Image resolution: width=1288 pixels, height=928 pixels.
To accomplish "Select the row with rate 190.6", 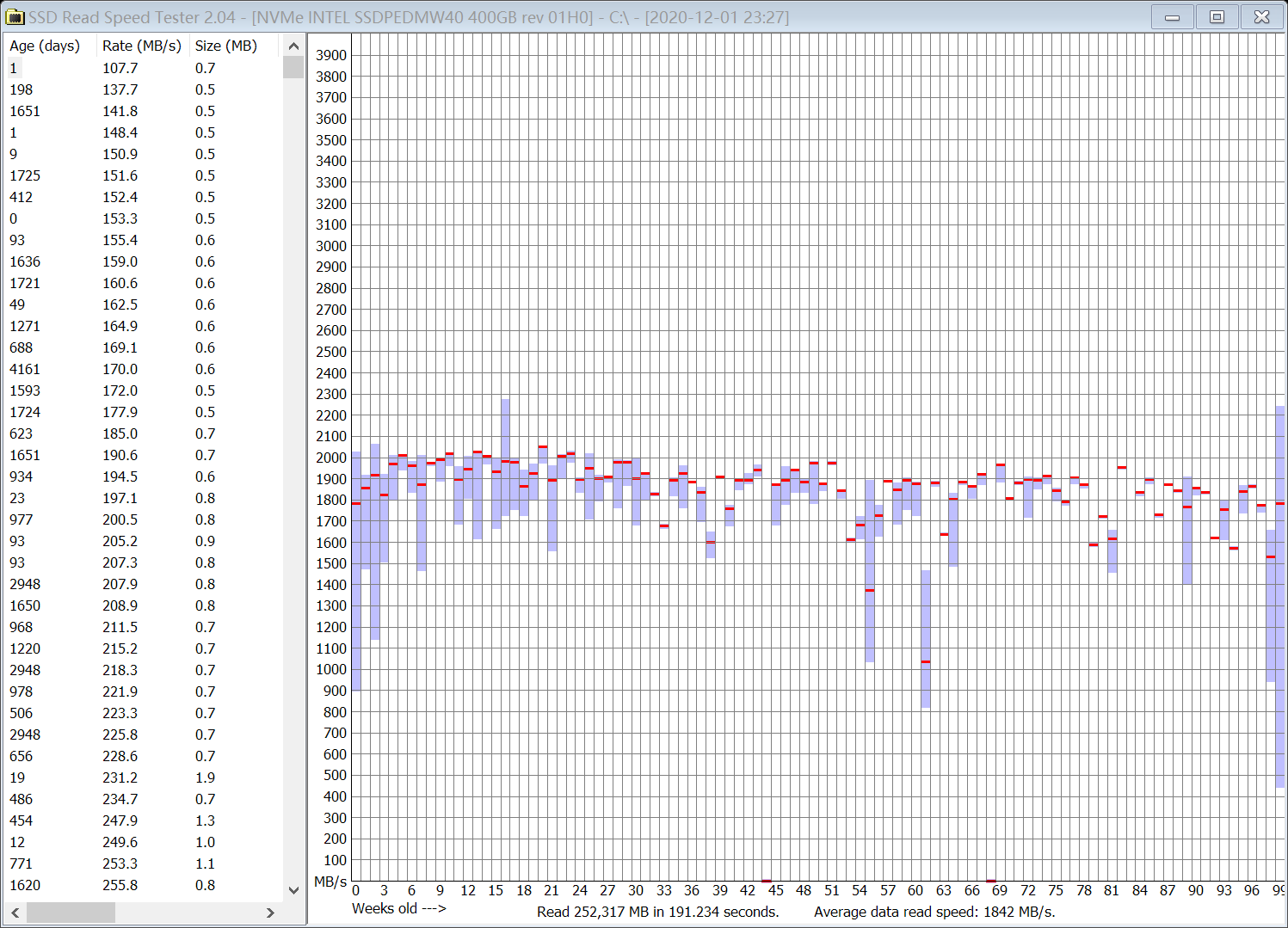I will [144, 455].
